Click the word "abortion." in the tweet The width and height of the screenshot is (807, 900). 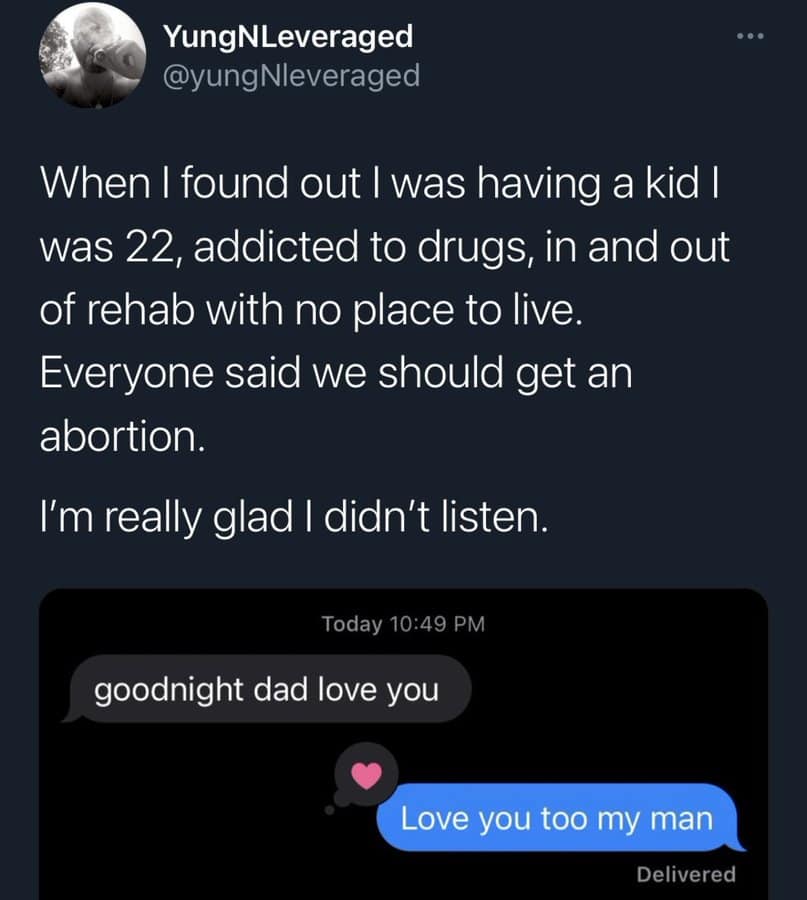[x=122, y=437]
